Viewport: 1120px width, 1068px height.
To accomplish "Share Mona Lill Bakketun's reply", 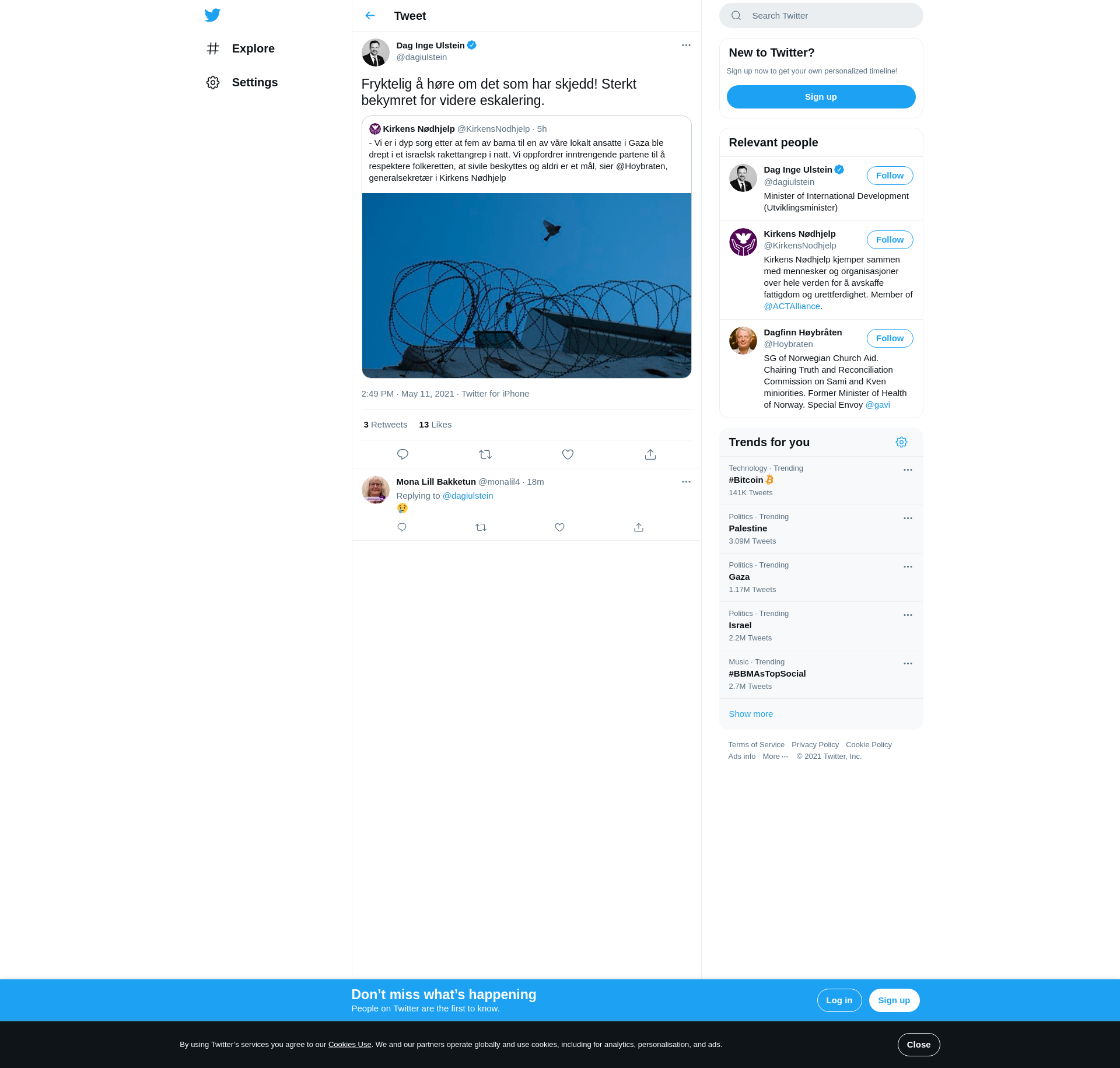I will [639, 527].
